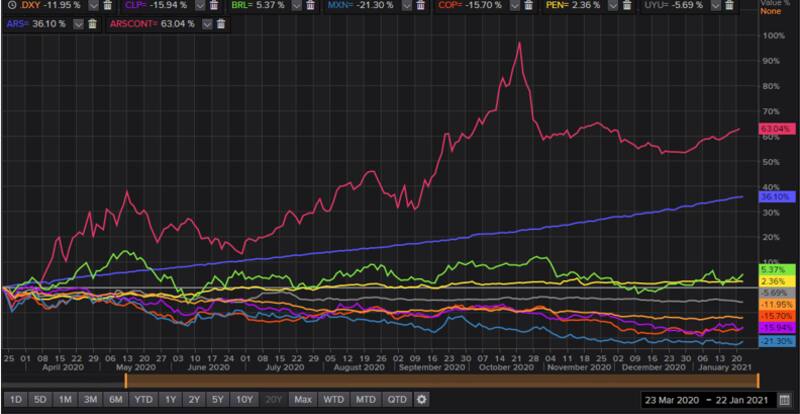Toggle the DXY series radio marker

[8, 5]
